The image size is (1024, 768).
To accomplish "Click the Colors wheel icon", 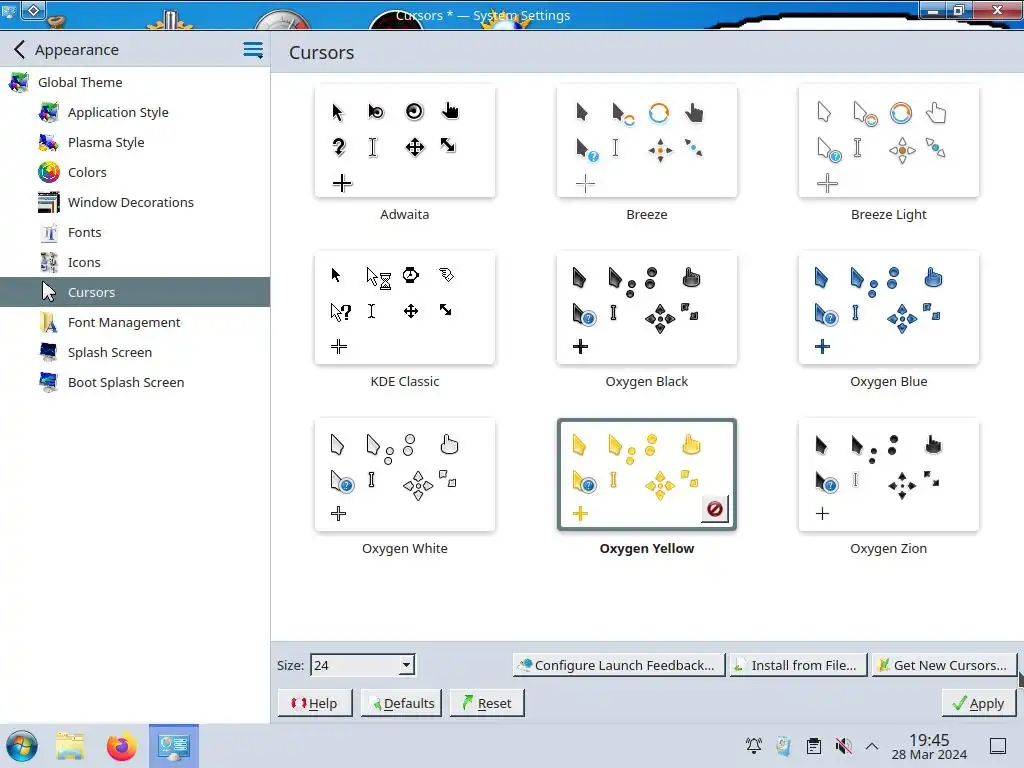I will coord(49,172).
